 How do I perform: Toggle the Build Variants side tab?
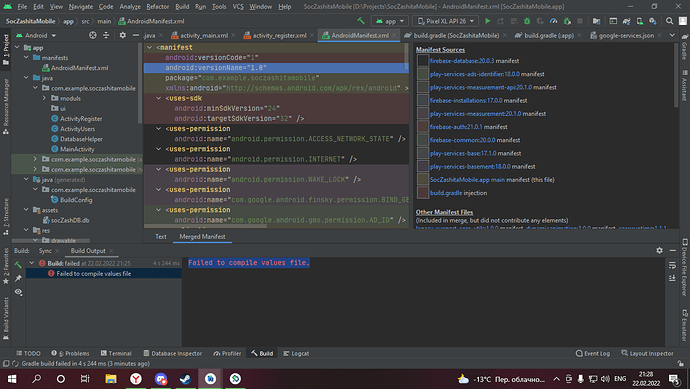pos(6,318)
